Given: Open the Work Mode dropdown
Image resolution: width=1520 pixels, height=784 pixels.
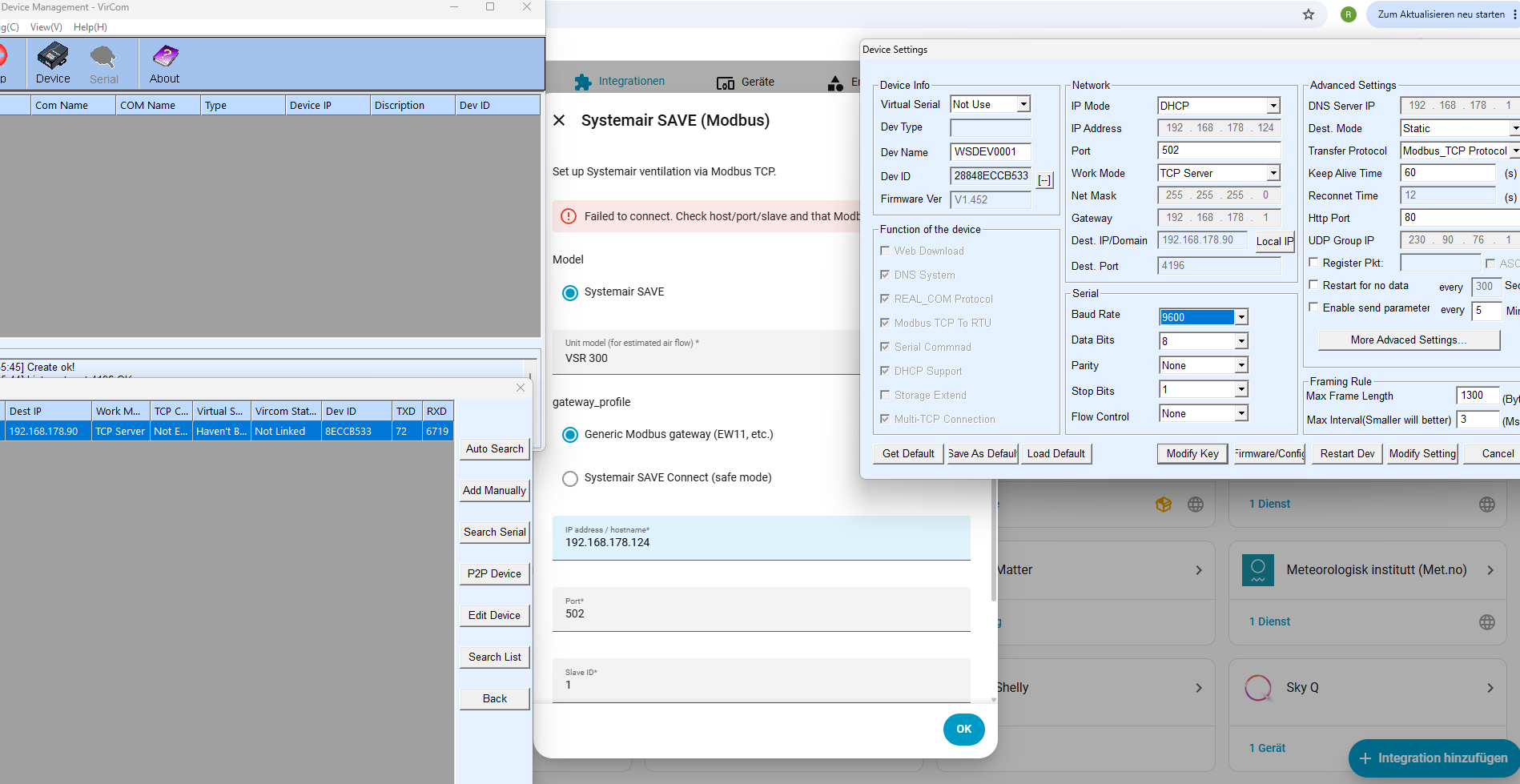Looking at the screenshot, I should pos(1273,173).
